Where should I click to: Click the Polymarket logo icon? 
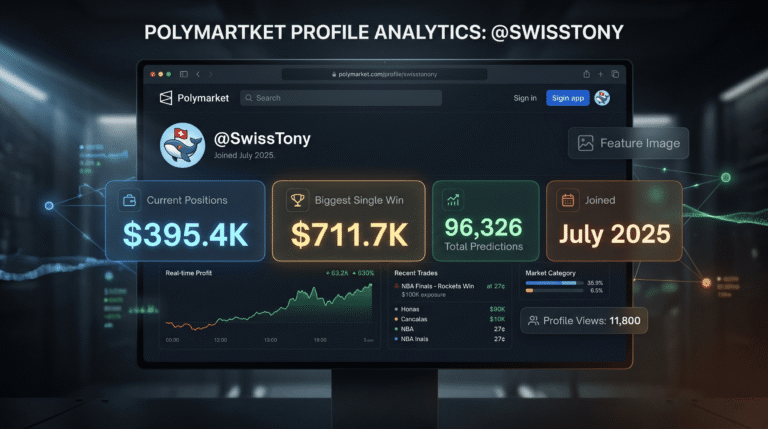tap(166, 98)
